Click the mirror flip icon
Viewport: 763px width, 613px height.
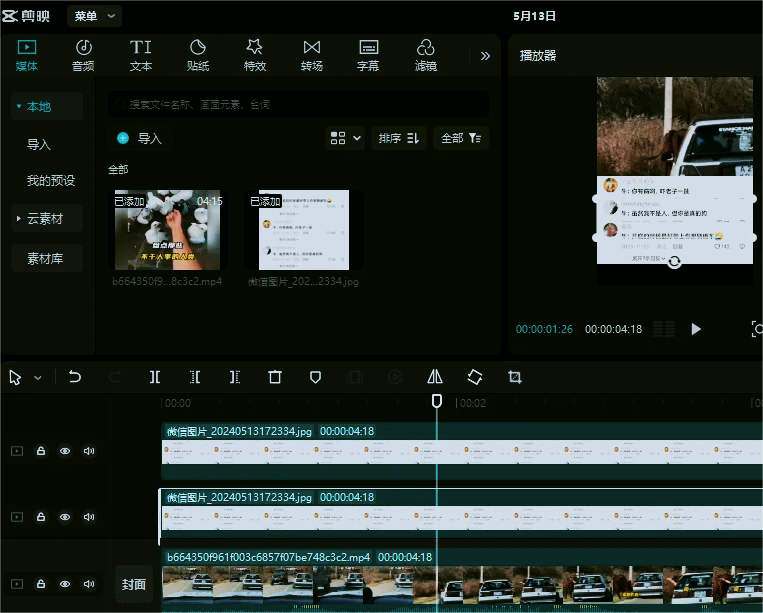[x=435, y=377]
